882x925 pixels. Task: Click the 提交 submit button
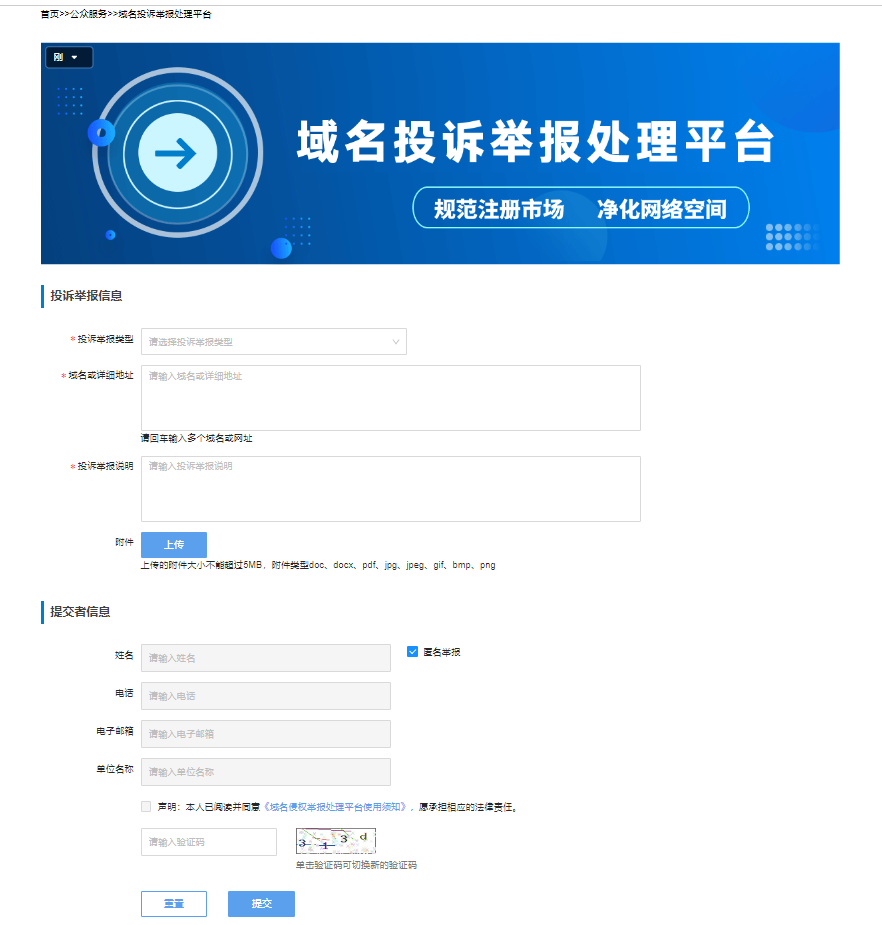point(261,903)
